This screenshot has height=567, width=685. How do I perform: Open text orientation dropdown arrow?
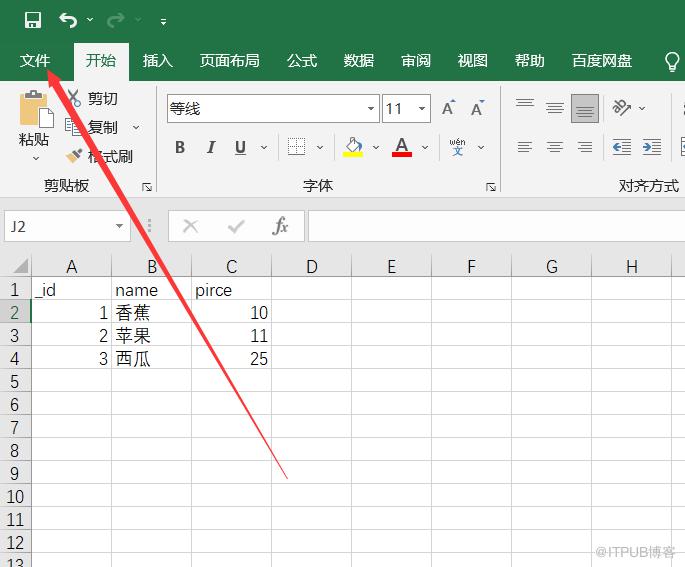(x=642, y=108)
